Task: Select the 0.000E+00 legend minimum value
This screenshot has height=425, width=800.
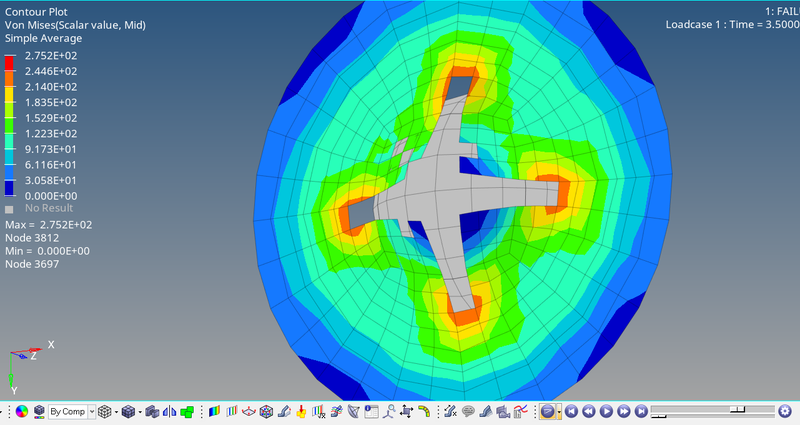Action: (51, 196)
